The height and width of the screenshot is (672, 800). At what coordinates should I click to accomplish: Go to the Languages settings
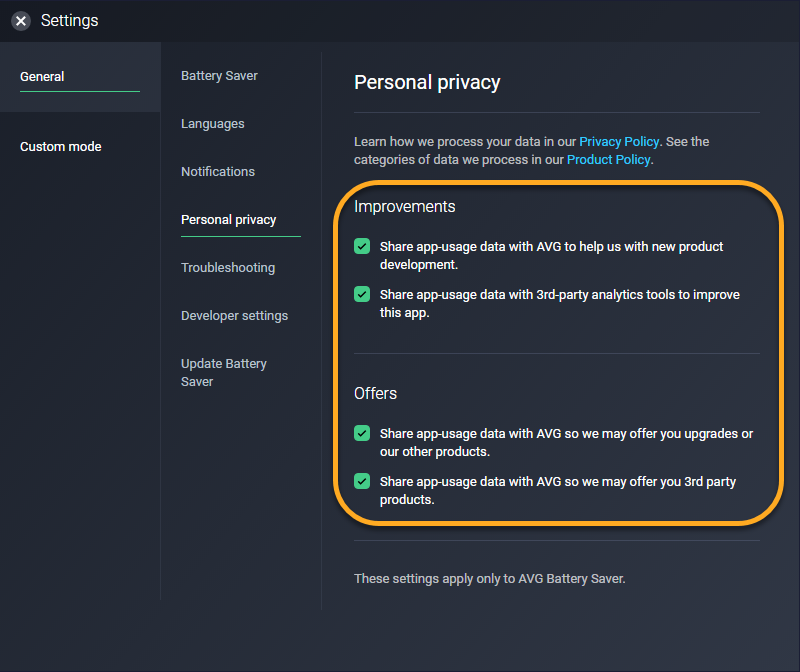(x=213, y=124)
